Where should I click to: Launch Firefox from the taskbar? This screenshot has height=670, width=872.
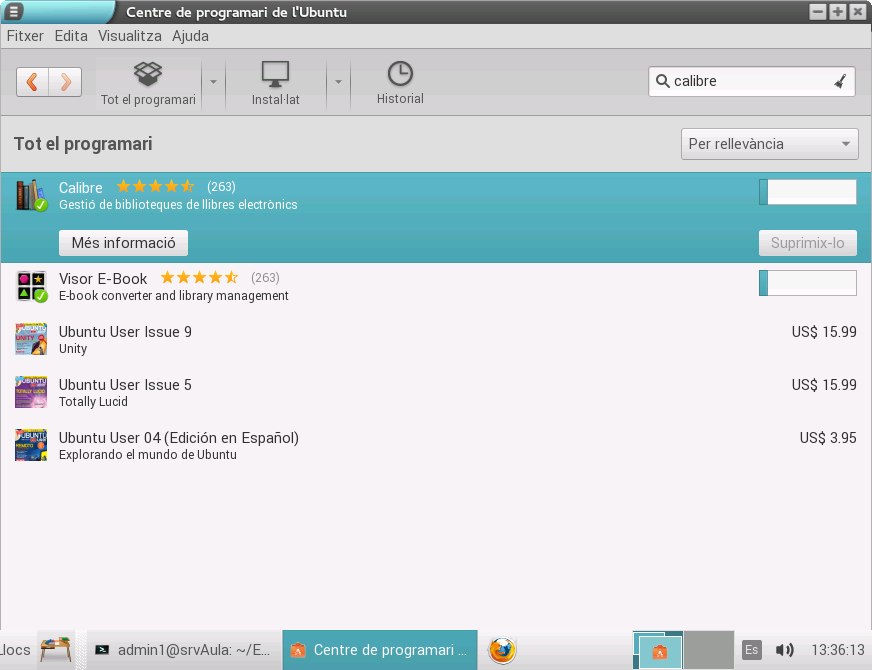(x=502, y=650)
